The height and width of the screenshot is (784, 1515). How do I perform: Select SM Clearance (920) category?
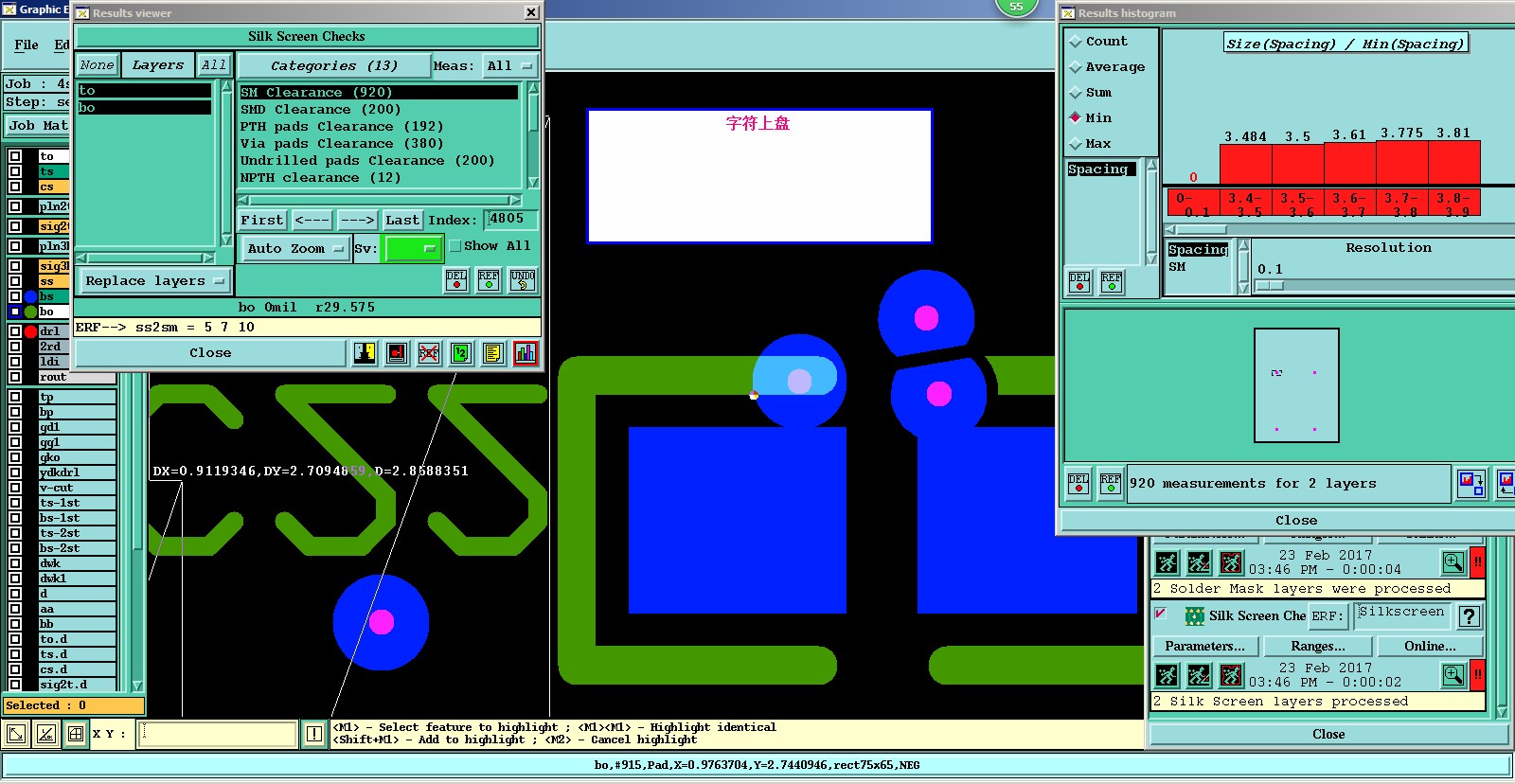(x=379, y=92)
